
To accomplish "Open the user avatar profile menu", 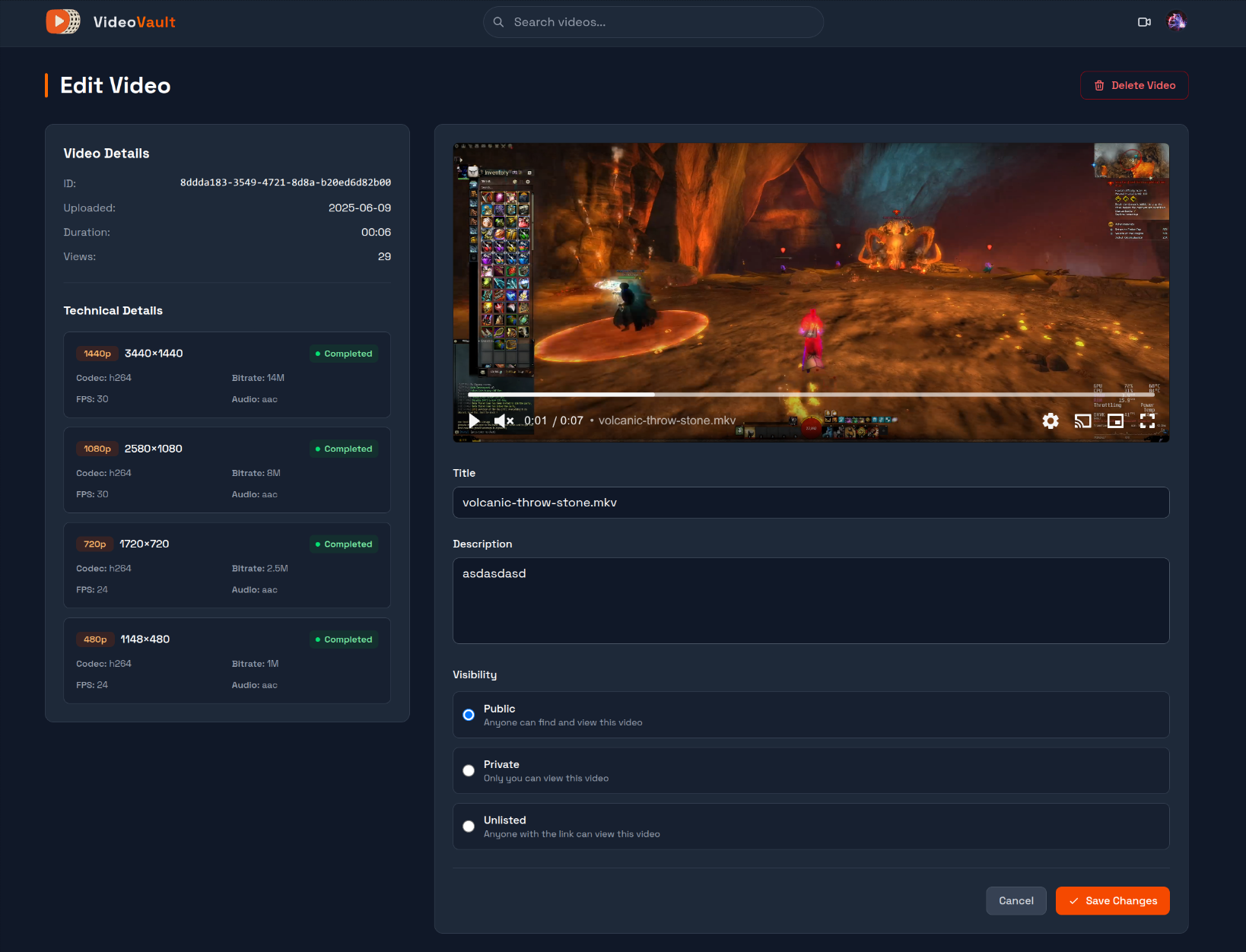I will click(1177, 22).
